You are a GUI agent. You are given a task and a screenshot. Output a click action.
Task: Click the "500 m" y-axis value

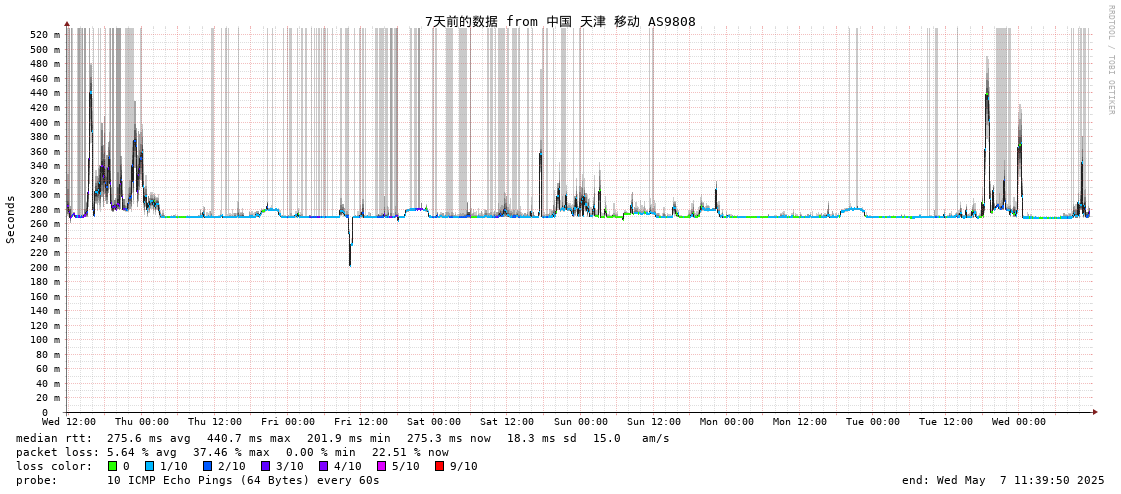tap(46, 49)
